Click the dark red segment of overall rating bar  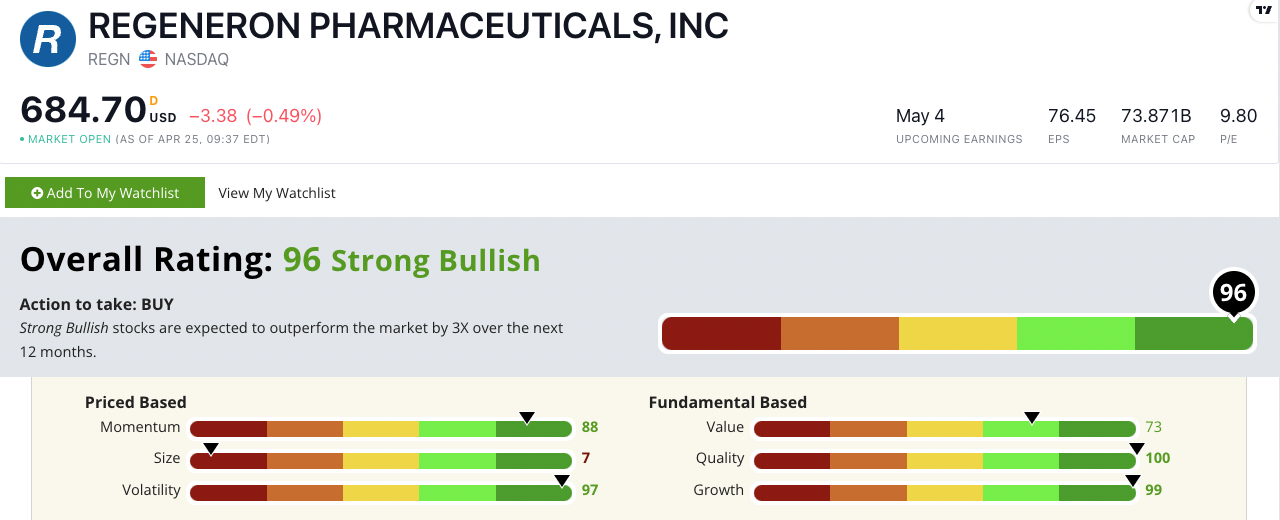click(x=721, y=334)
